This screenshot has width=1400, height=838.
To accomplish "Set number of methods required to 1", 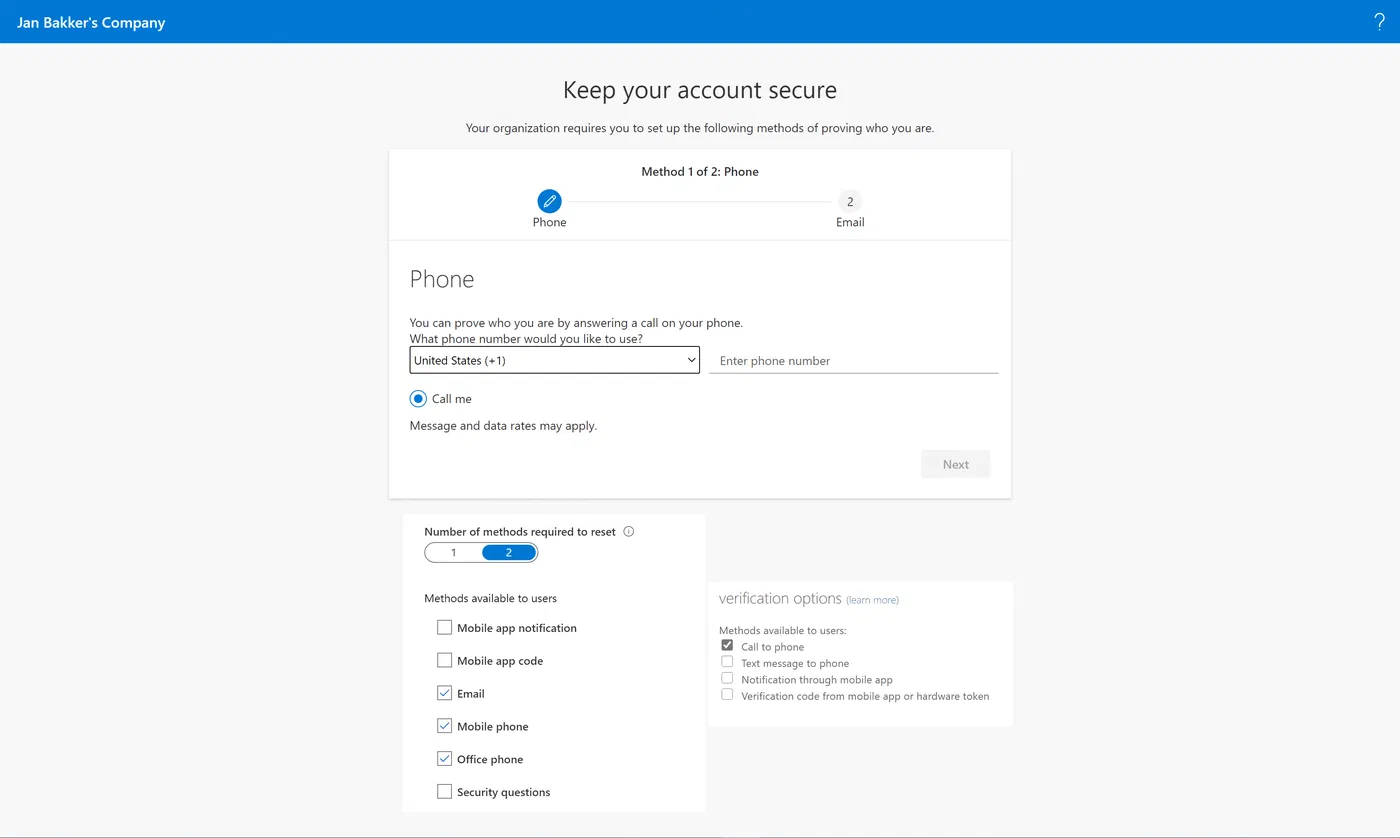I will click(x=453, y=553).
